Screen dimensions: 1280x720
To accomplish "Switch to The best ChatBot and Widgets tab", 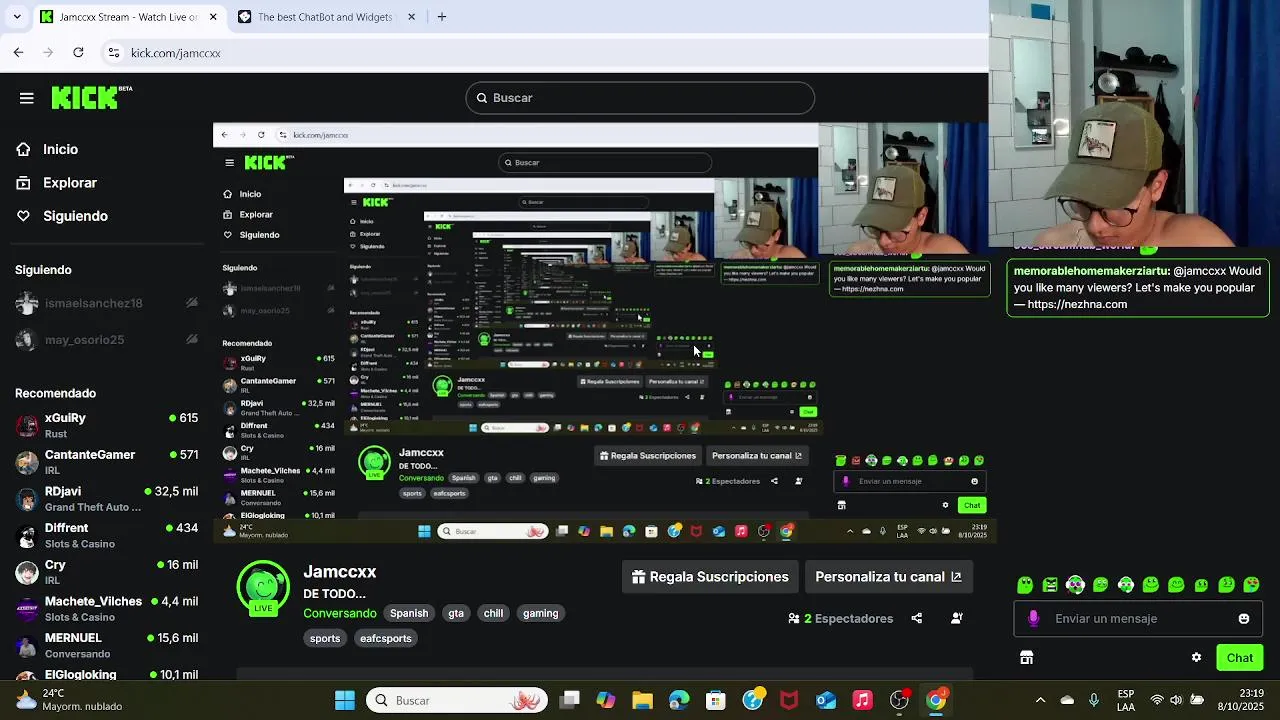I will pyautogui.click(x=327, y=17).
